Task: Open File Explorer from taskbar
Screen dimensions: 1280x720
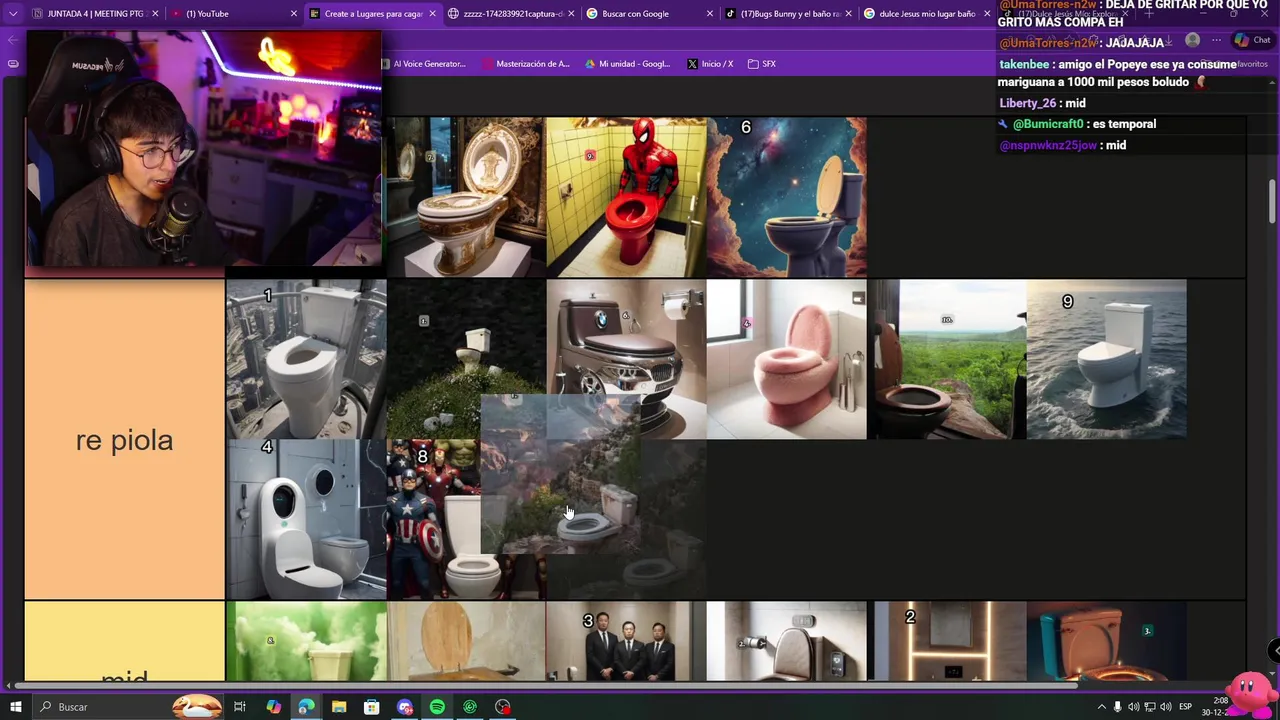Action: point(339,707)
